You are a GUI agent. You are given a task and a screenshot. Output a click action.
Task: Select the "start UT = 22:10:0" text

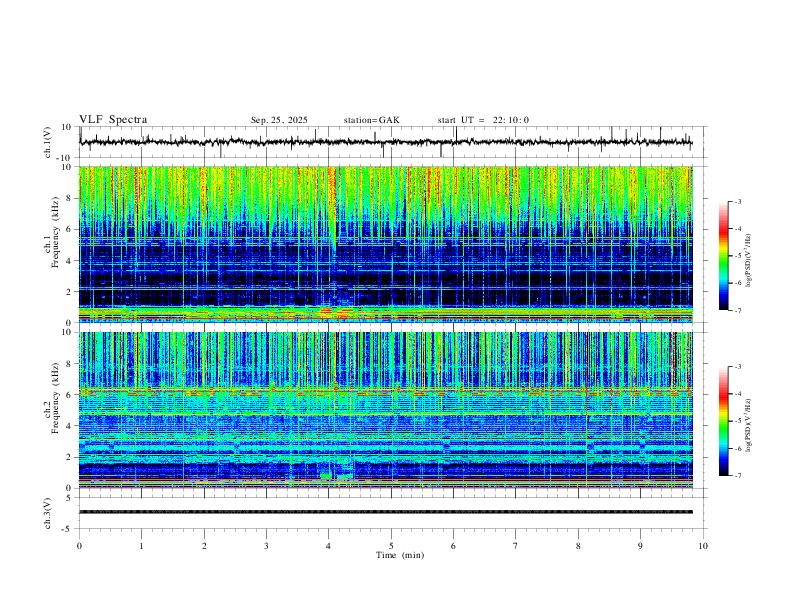483,120
